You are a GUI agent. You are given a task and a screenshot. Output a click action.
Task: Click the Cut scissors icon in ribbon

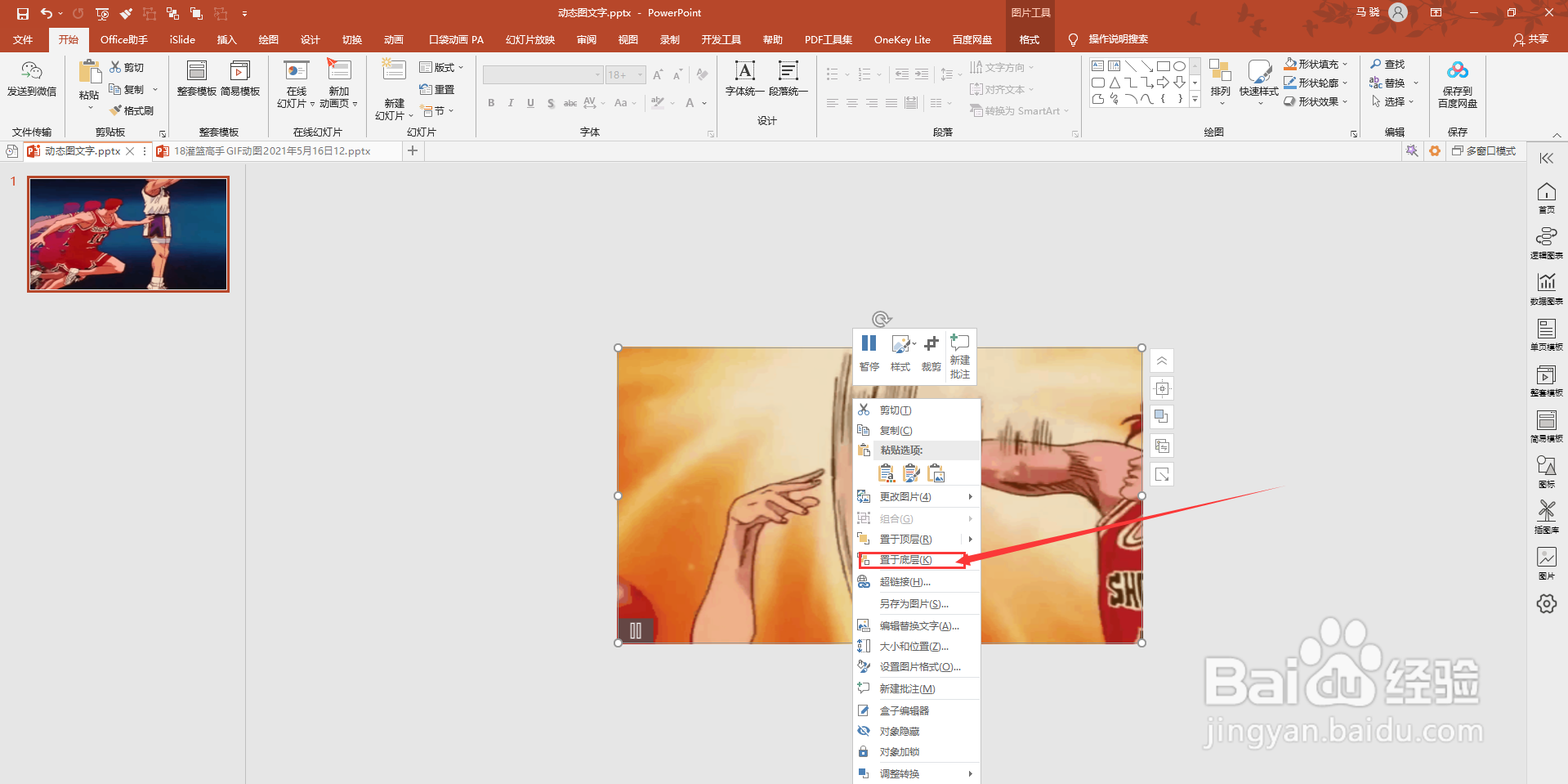tap(115, 67)
